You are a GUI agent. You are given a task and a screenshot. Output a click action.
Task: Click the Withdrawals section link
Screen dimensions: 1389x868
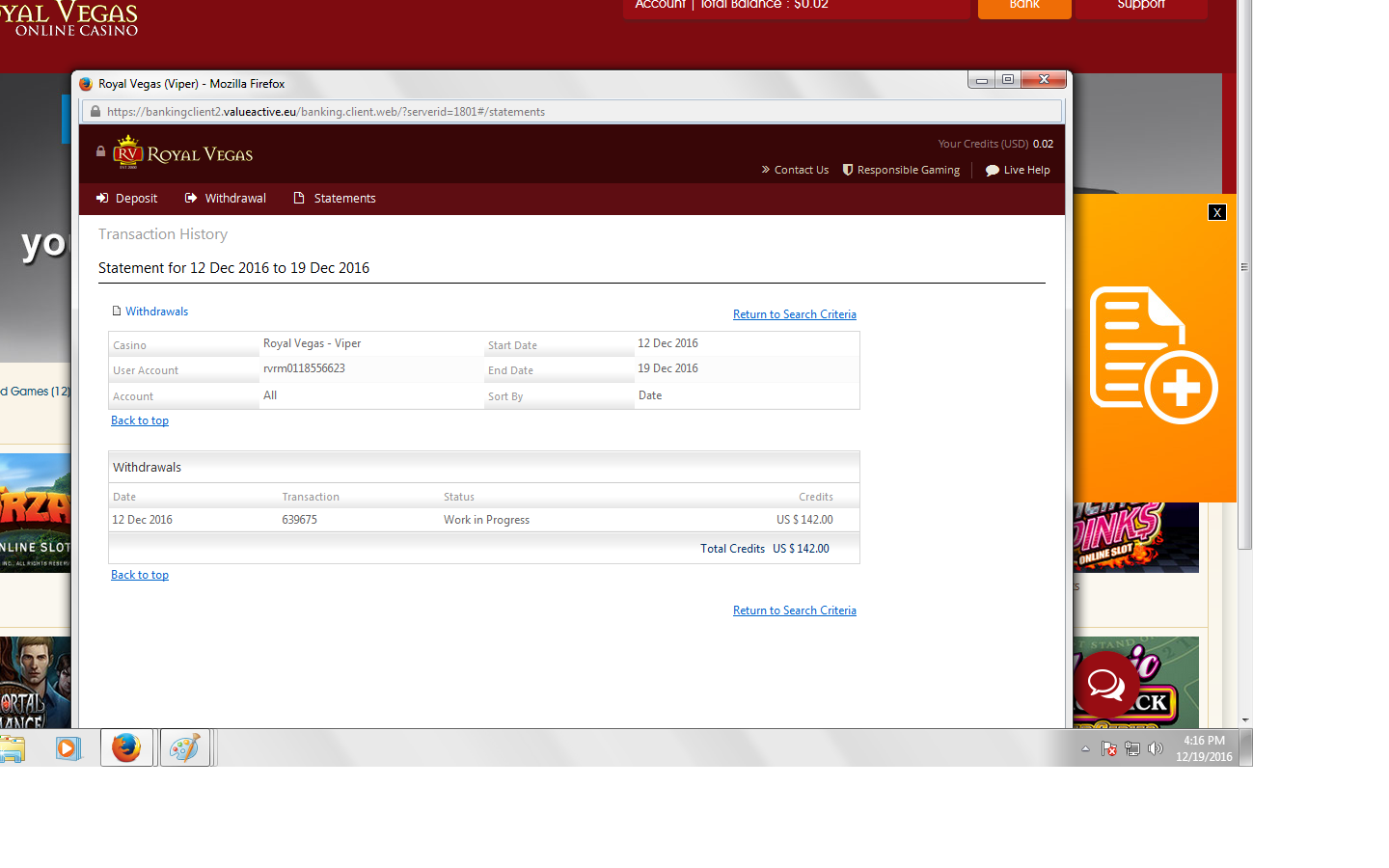click(x=156, y=312)
